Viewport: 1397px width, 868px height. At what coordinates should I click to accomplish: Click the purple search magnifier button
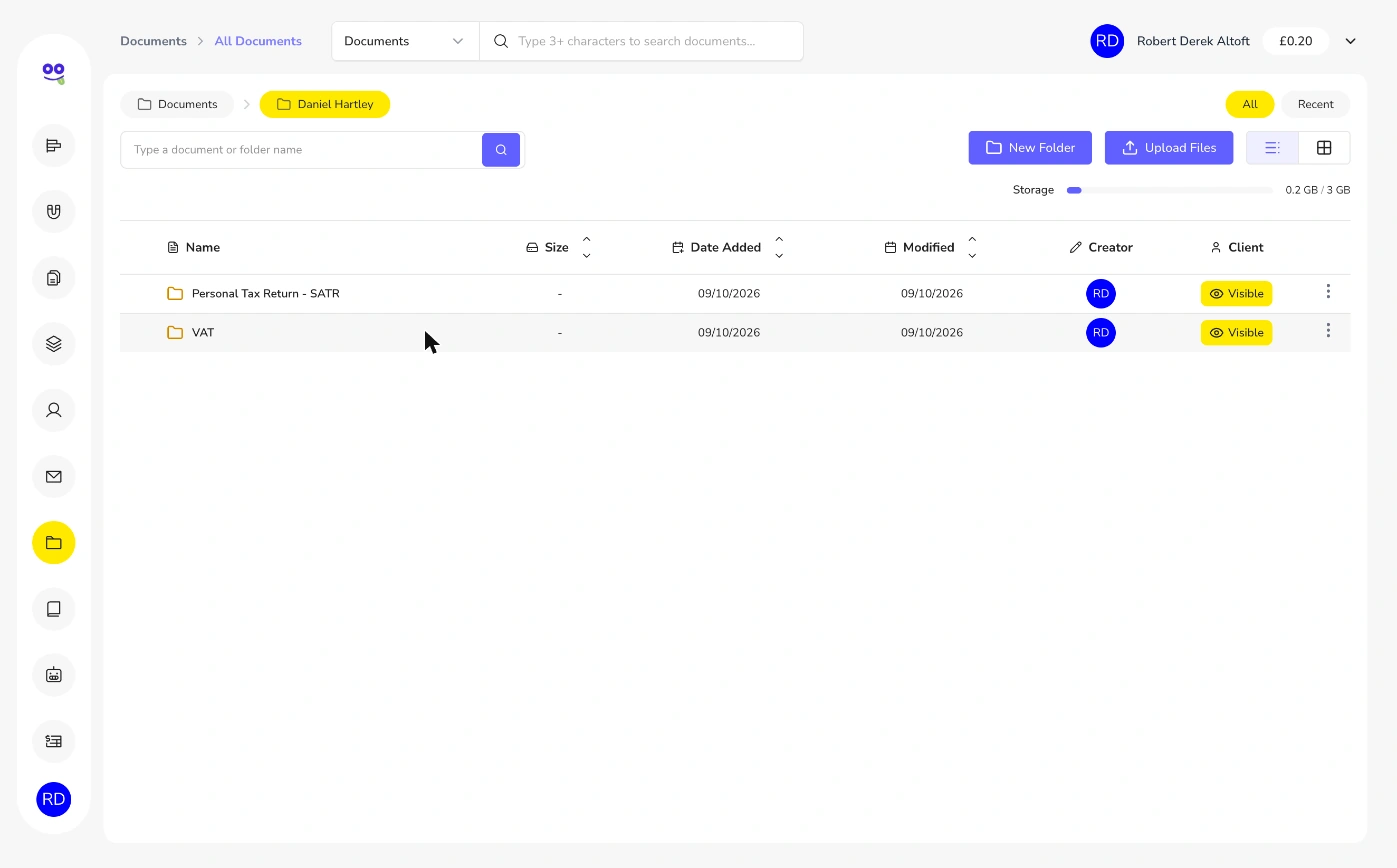coord(501,150)
